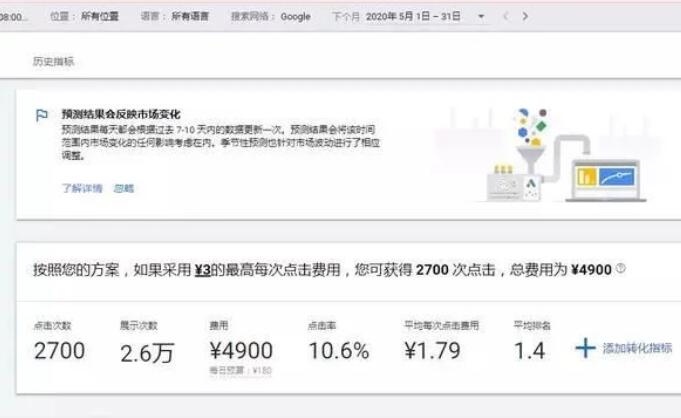Viewport: 681px width, 418px height.
Task: Click 添加转化指标 link
Action: [x=637, y=348]
